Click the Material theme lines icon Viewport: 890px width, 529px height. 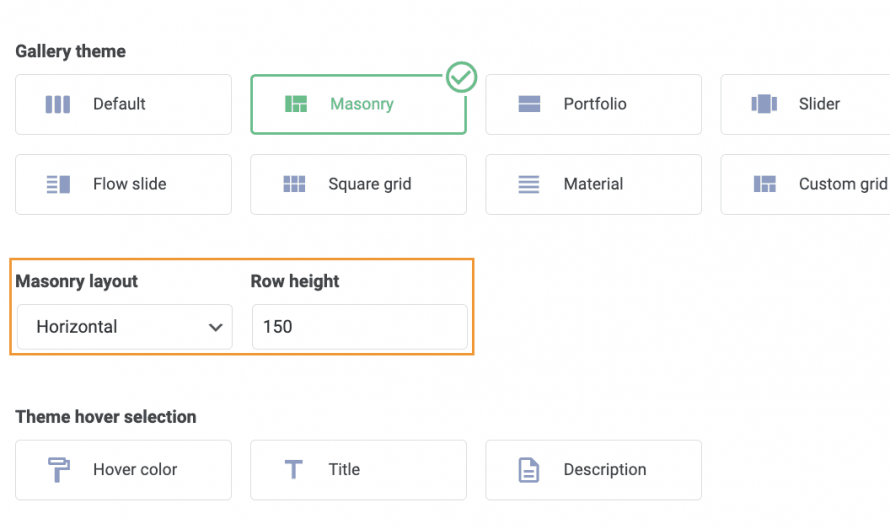[529, 184]
